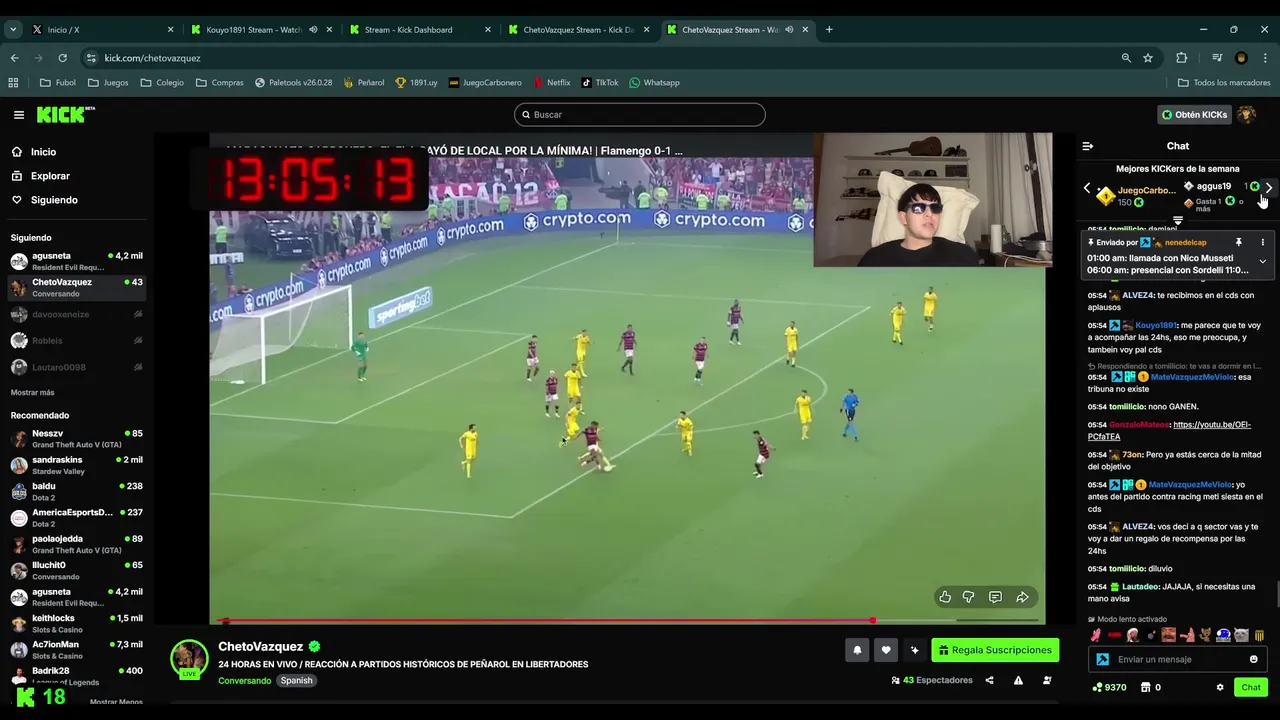
Task: Click Obtén KICKs button
Action: (1194, 115)
